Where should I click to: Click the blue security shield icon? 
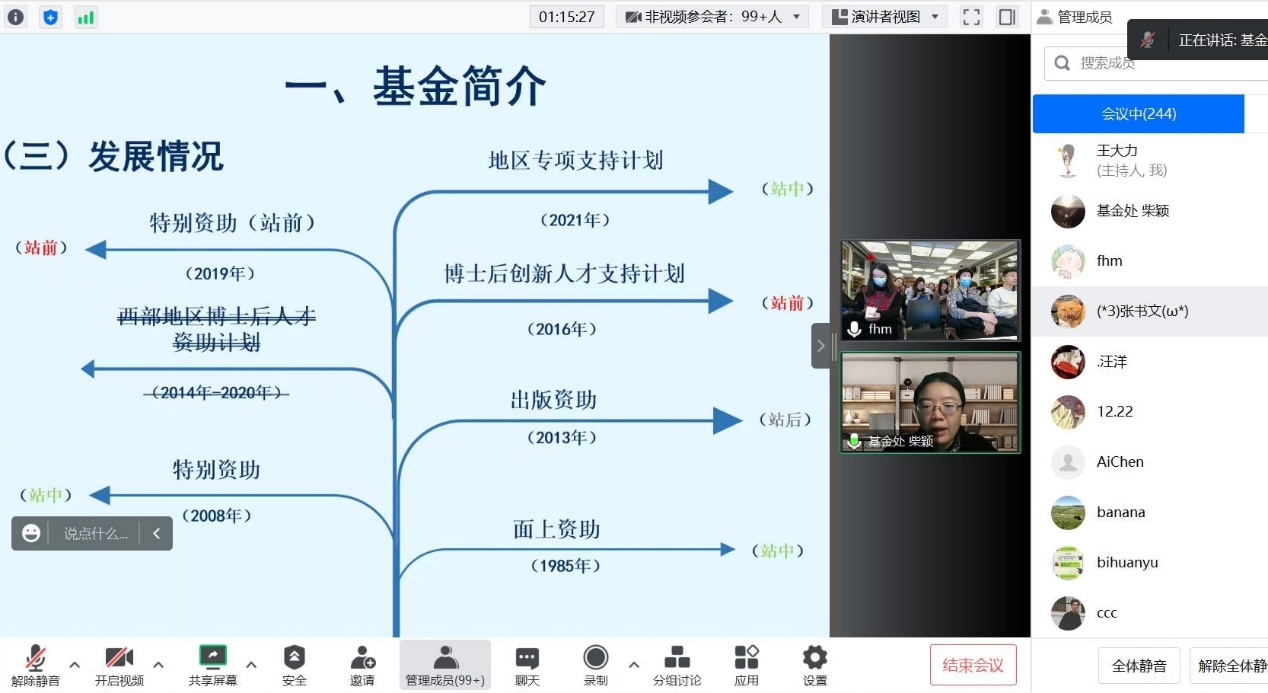click(x=50, y=17)
